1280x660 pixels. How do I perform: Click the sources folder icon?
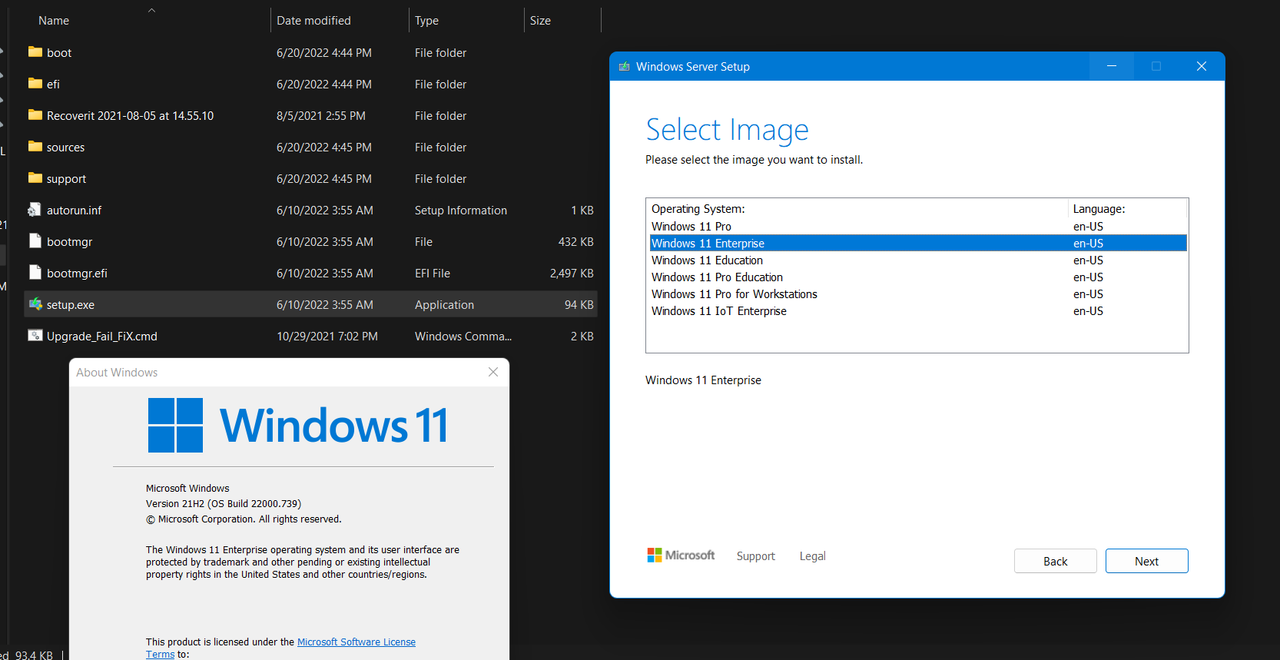35,147
